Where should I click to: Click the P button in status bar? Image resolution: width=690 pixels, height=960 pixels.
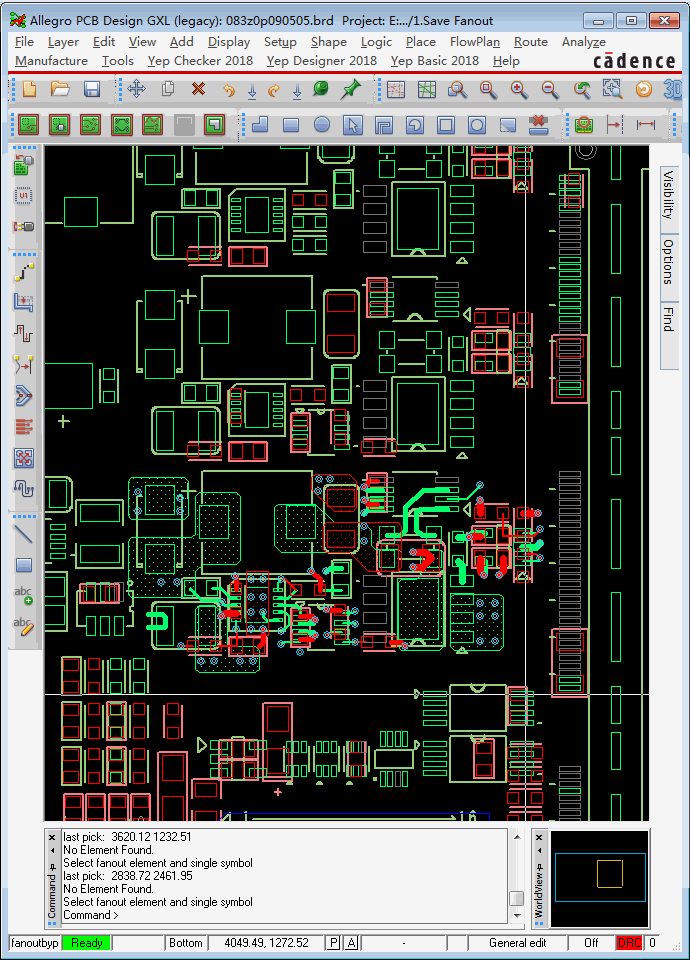tap(334, 943)
